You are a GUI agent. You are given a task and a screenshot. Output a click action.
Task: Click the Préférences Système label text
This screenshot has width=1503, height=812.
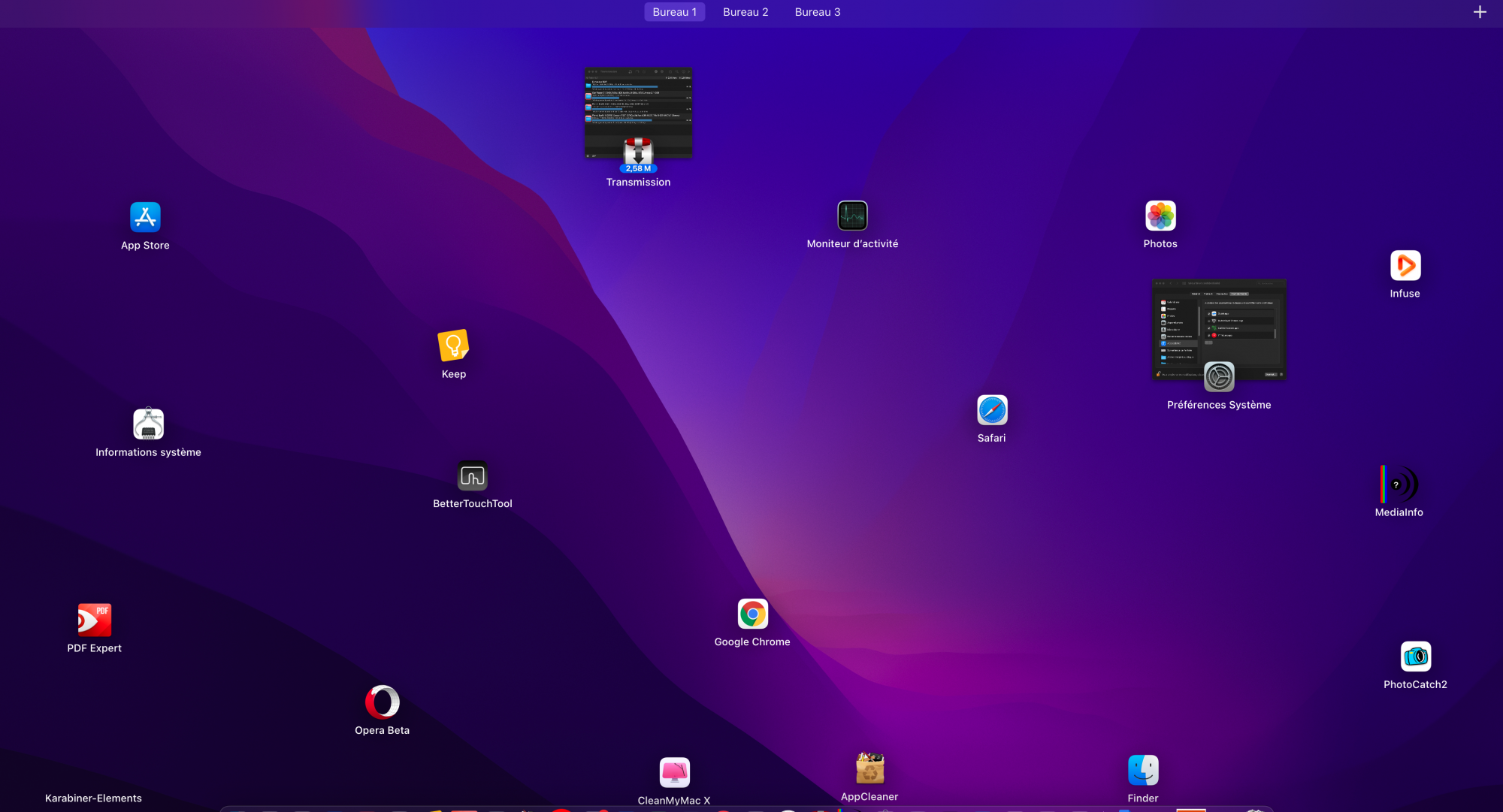click(x=1219, y=405)
